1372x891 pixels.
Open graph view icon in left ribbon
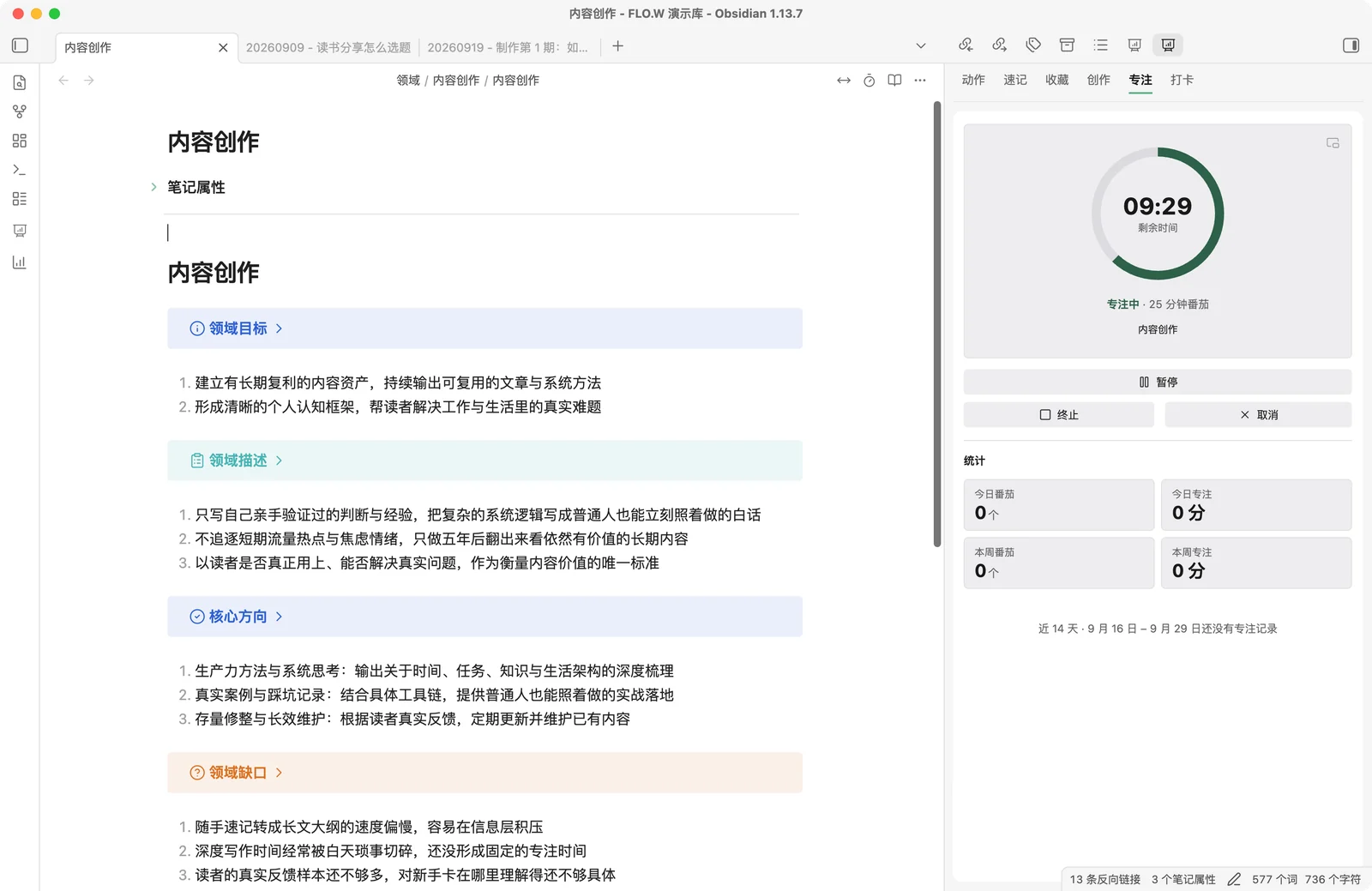tap(20, 111)
